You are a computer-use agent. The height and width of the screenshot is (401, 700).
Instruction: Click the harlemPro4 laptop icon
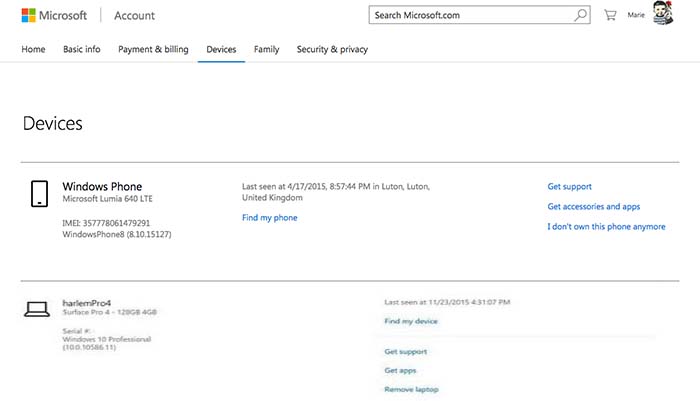click(37, 309)
